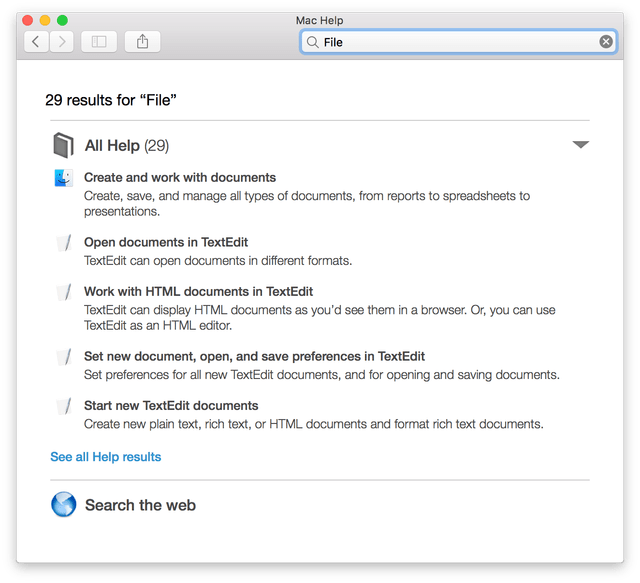Click the globe icon for web search
The height and width of the screenshot is (583, 640).
tap(63, 505)
